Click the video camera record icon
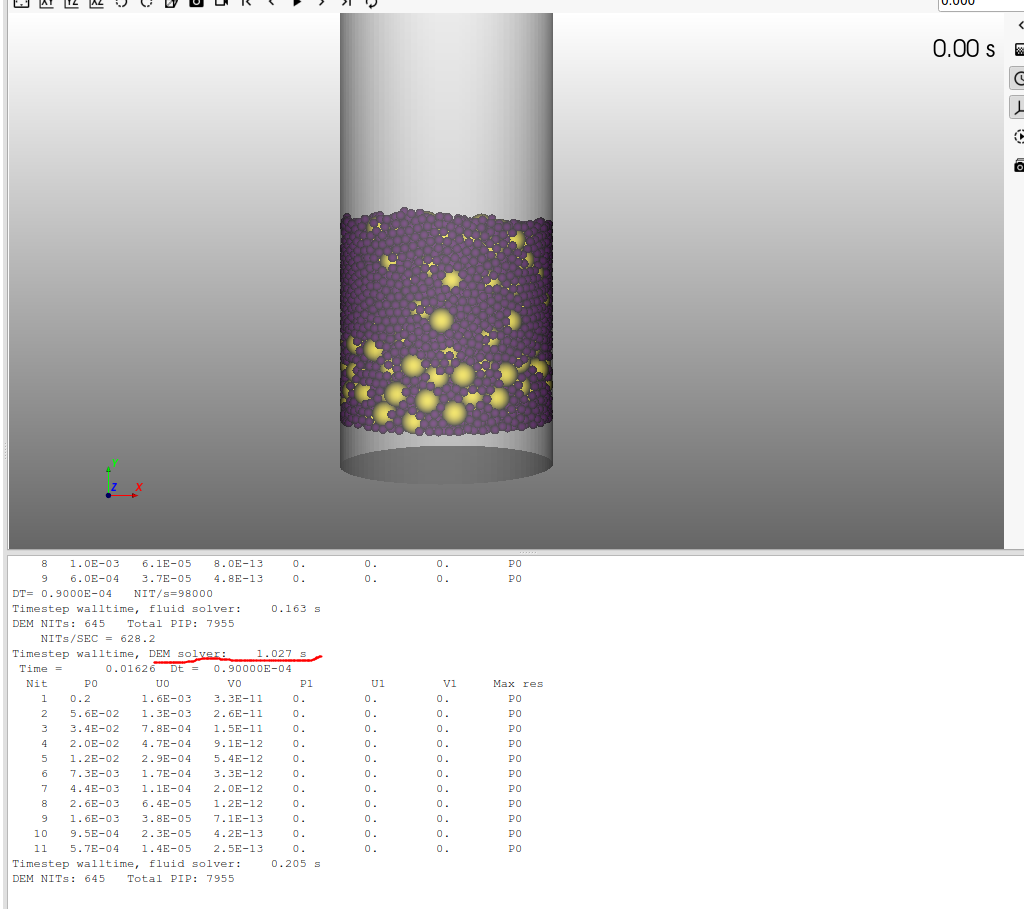Image resolution: width=1024 pixels, height=909 pixels. click(x=221, y=3)
